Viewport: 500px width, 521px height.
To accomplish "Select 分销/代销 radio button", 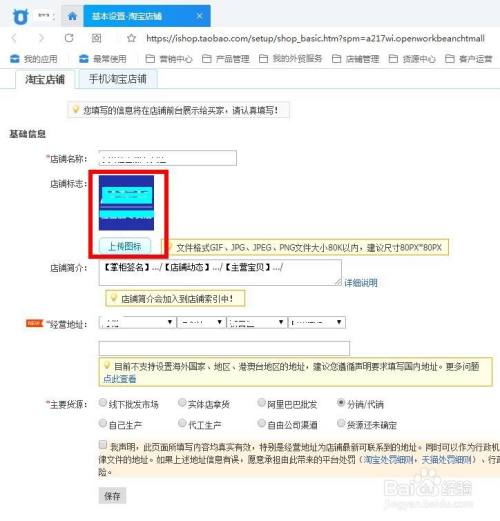I will [x=341, y=403].
